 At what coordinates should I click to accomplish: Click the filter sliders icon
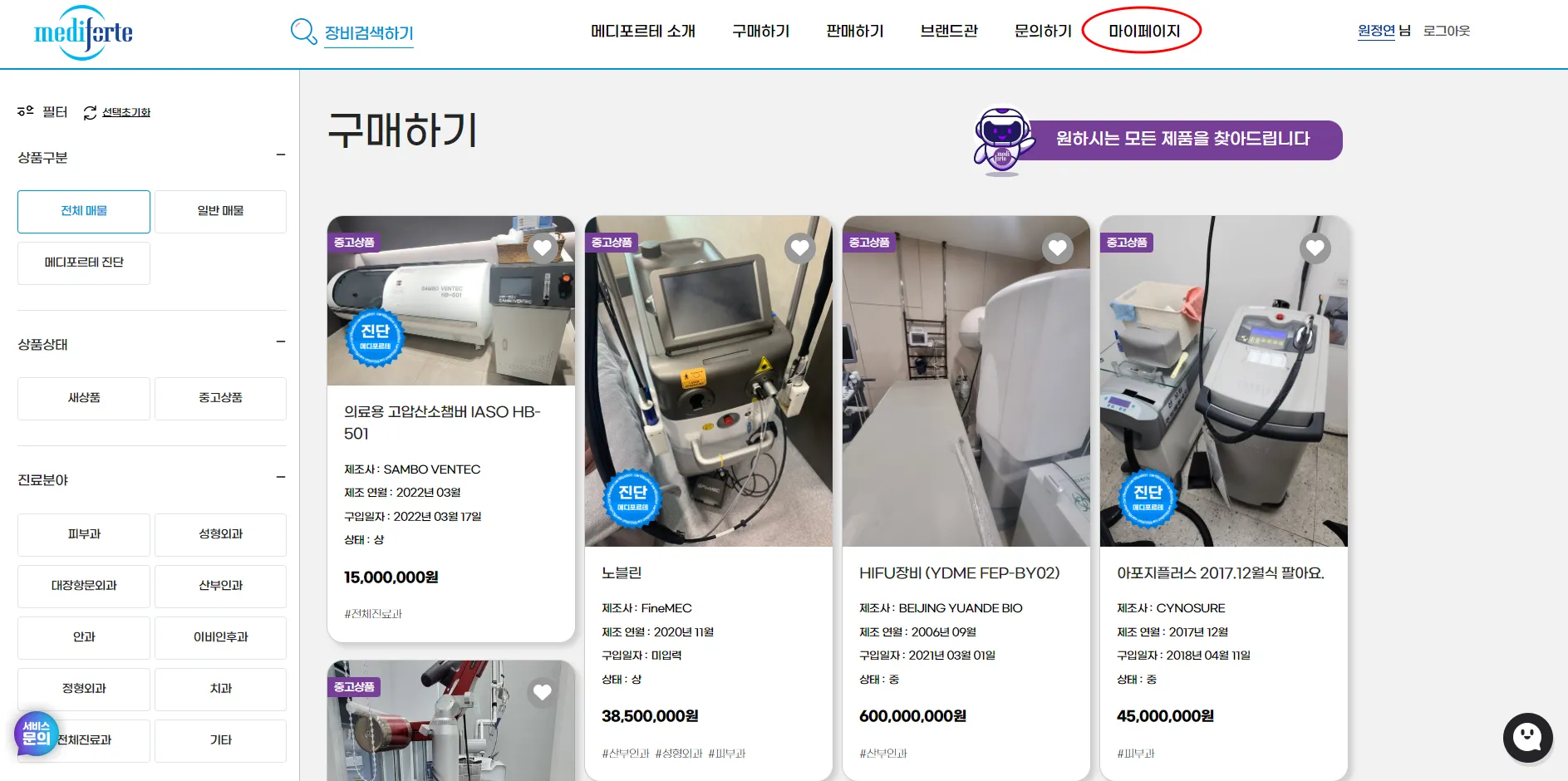(x=26, y=111)
